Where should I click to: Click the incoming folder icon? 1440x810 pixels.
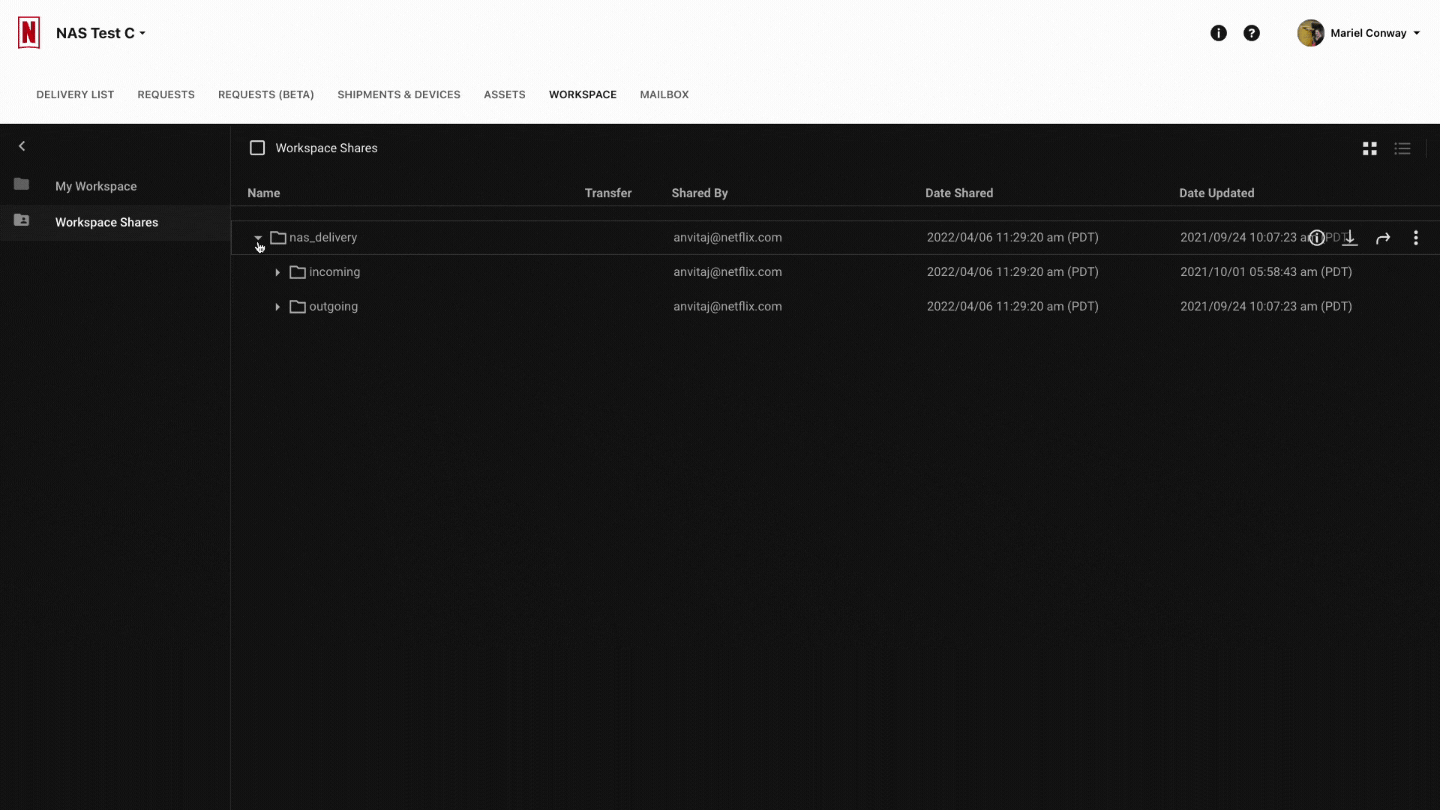click(x=297, y=272)
